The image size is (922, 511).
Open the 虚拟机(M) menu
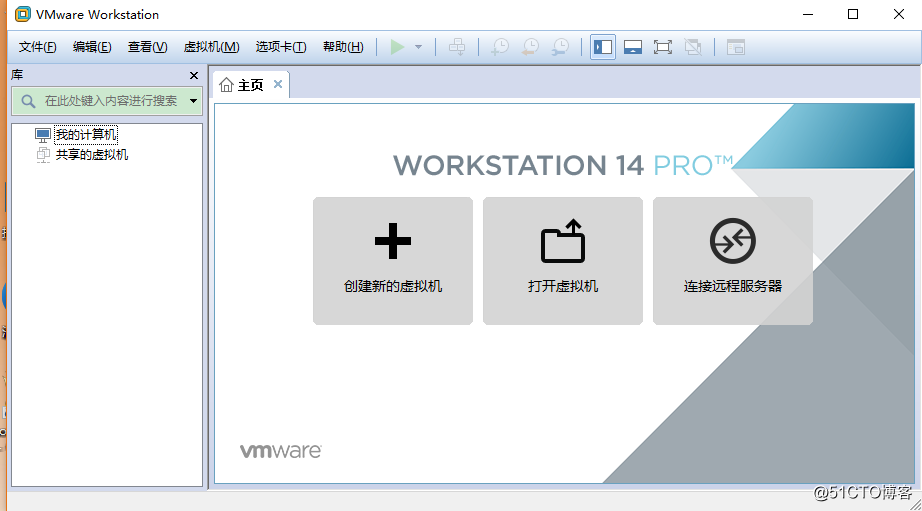pyautogui.click(x=212, y=47)
